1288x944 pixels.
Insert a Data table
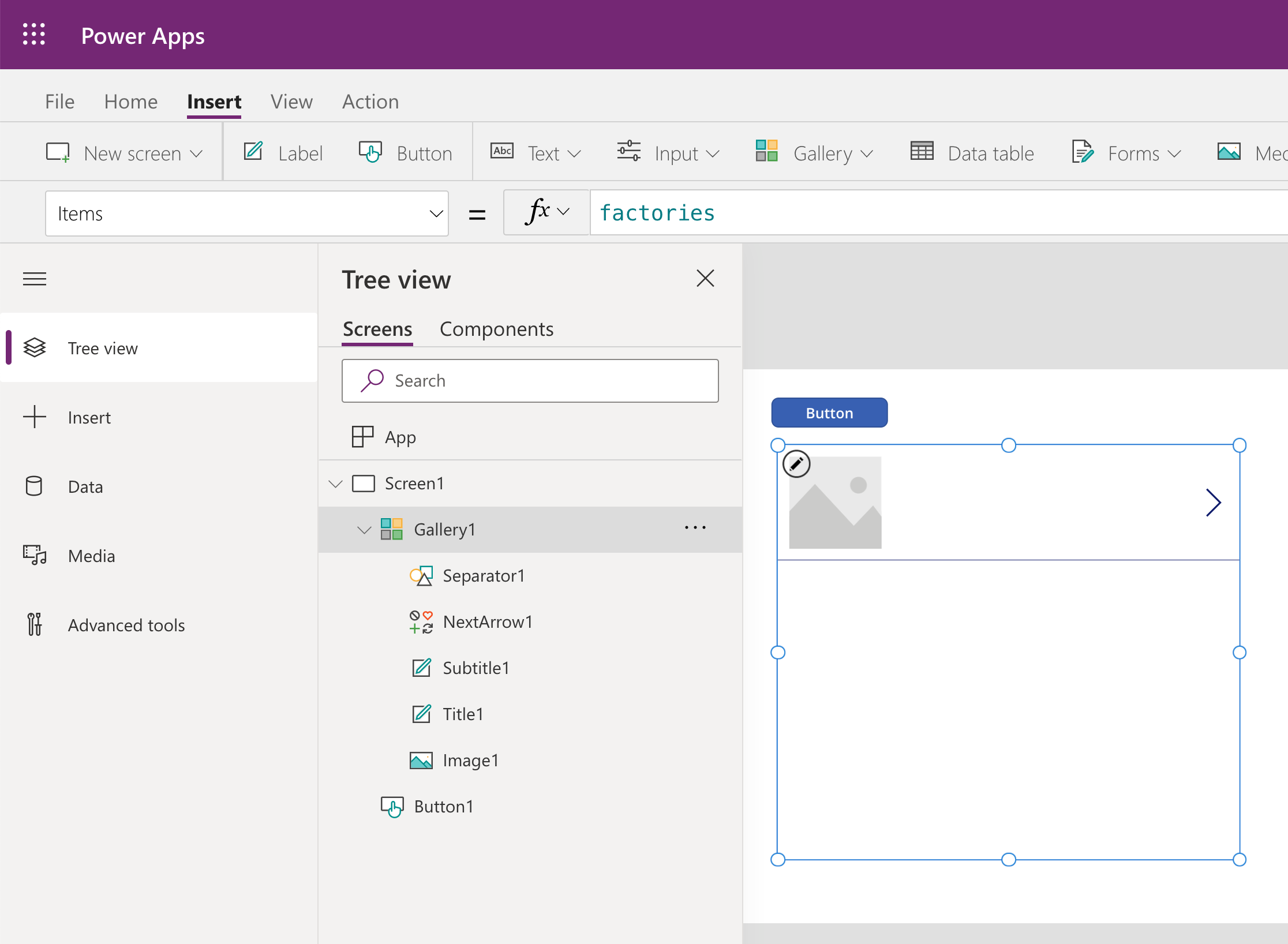(x=972, y=153)
